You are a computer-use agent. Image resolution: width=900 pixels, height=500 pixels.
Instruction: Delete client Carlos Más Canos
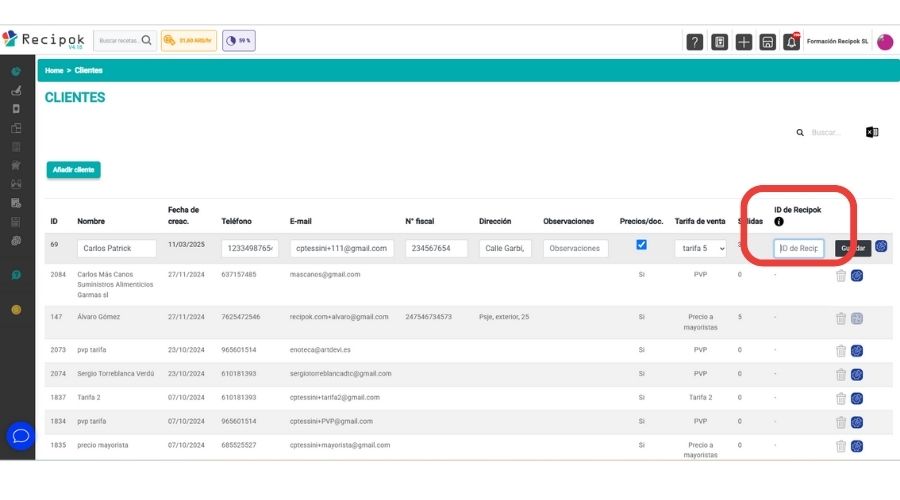(841, 276)
